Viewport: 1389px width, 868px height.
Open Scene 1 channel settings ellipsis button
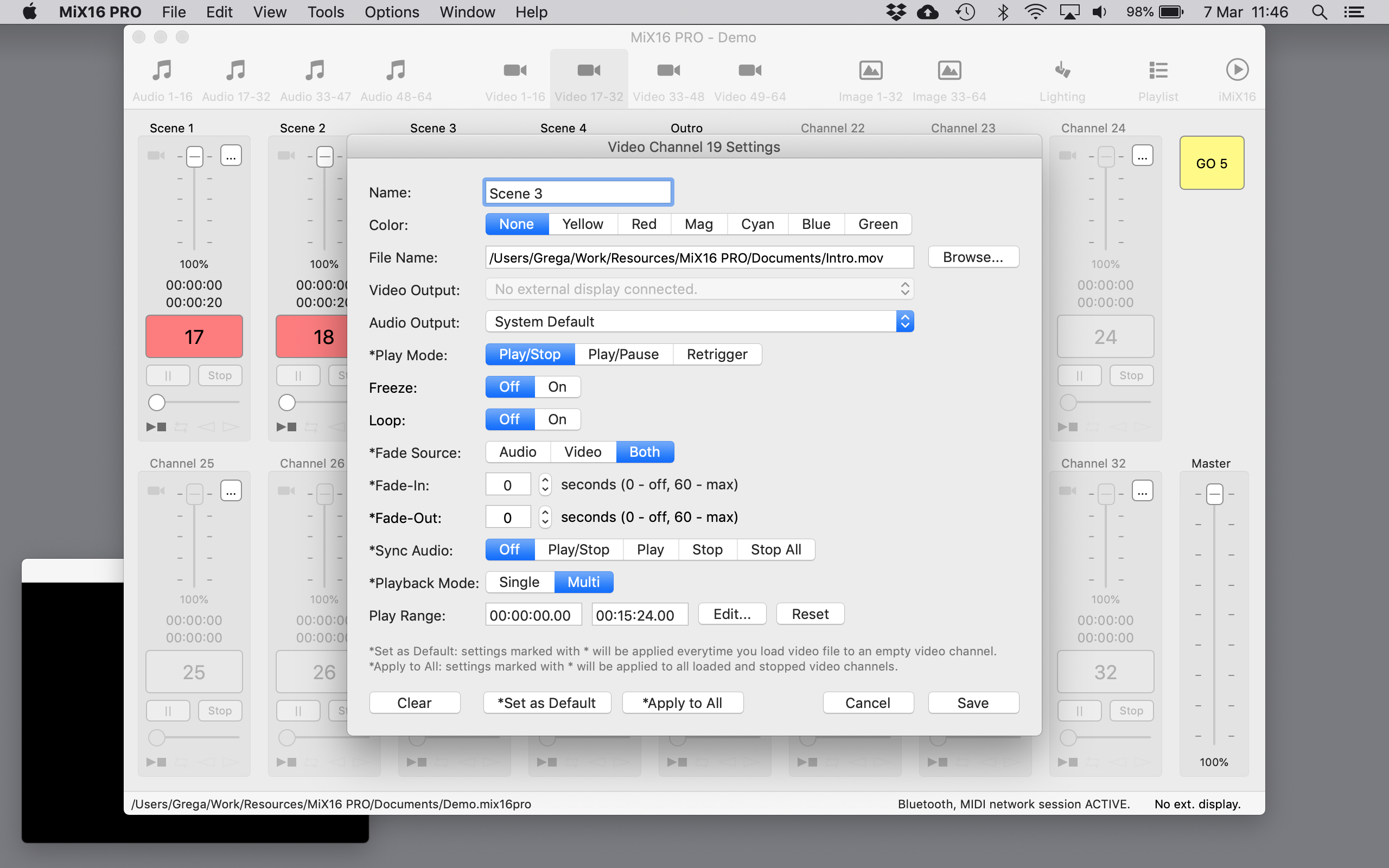231,156
